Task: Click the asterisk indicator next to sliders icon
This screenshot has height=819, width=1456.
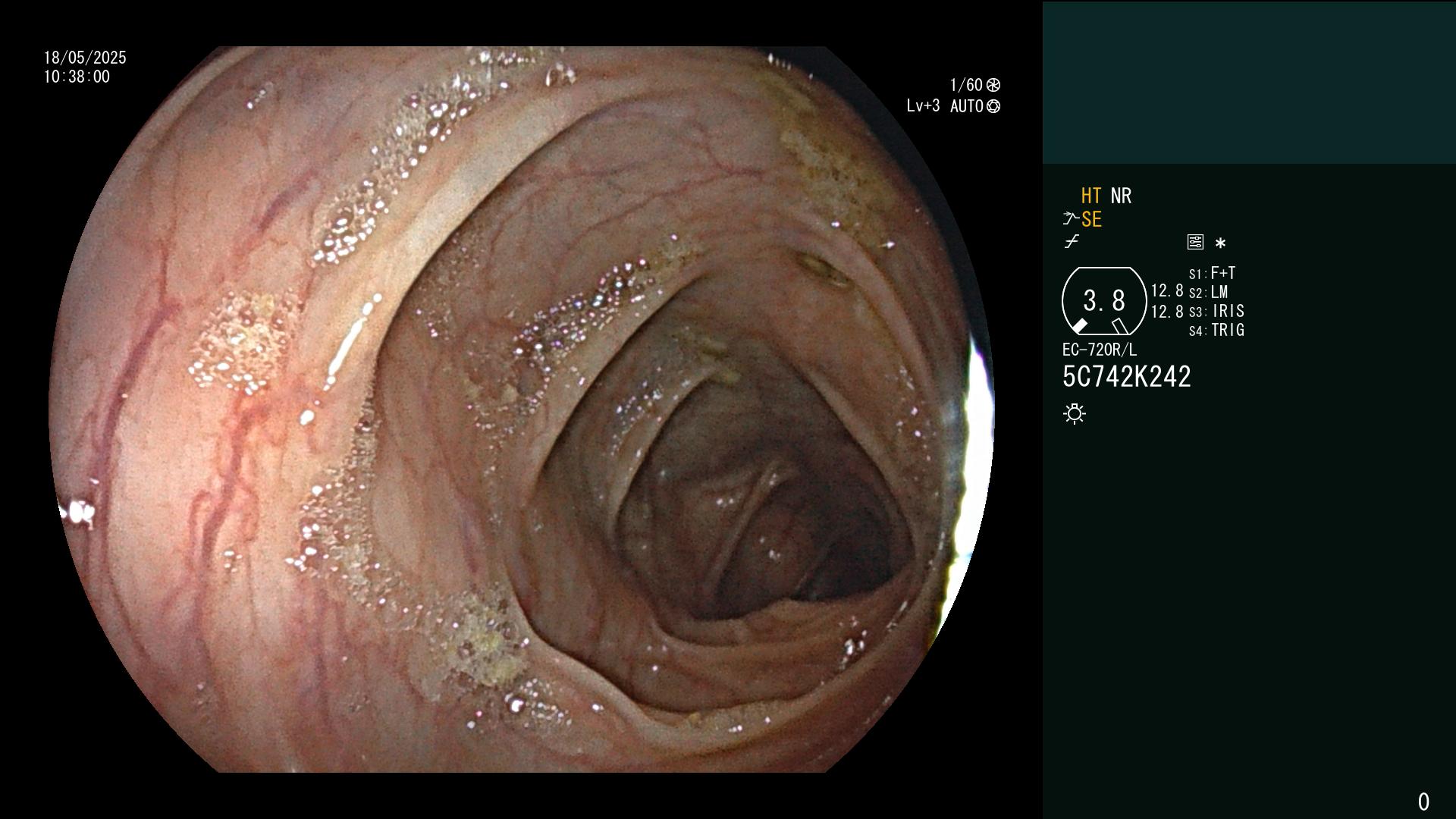Action: (x=1220, y=243)
